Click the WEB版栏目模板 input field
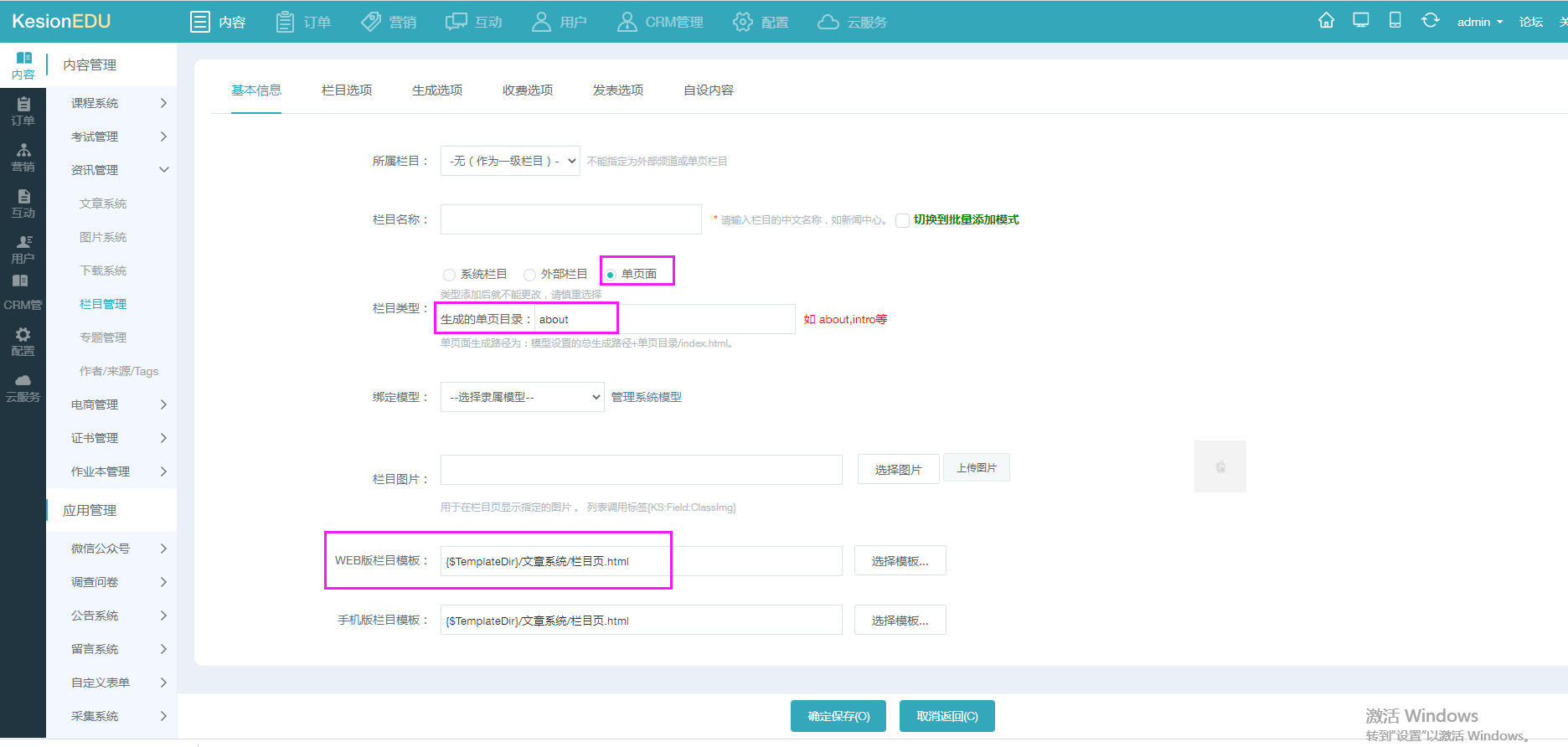Image resolution: width=1568 pixels, height=747 pixels. pos(642,561)
